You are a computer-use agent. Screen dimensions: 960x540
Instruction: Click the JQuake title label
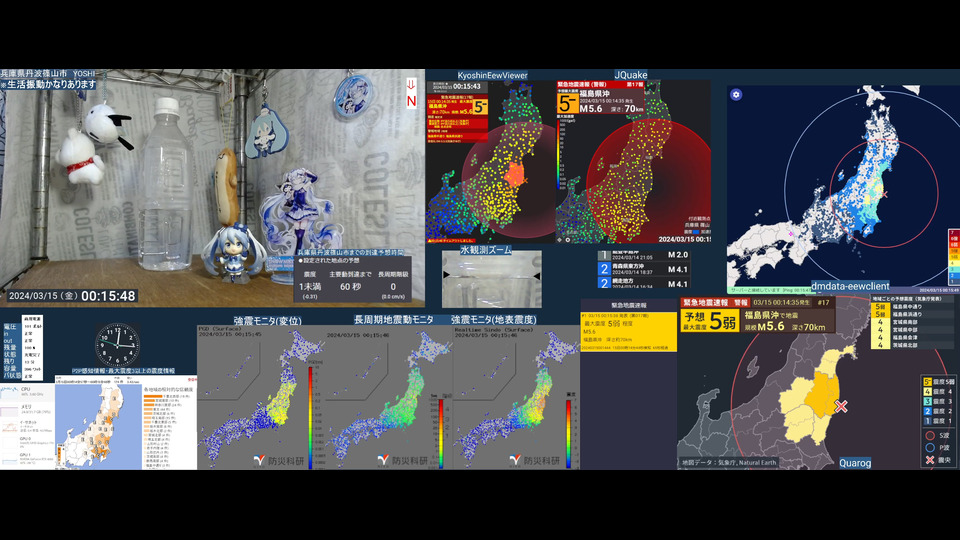pyautogui.click(x=631, y=75)
